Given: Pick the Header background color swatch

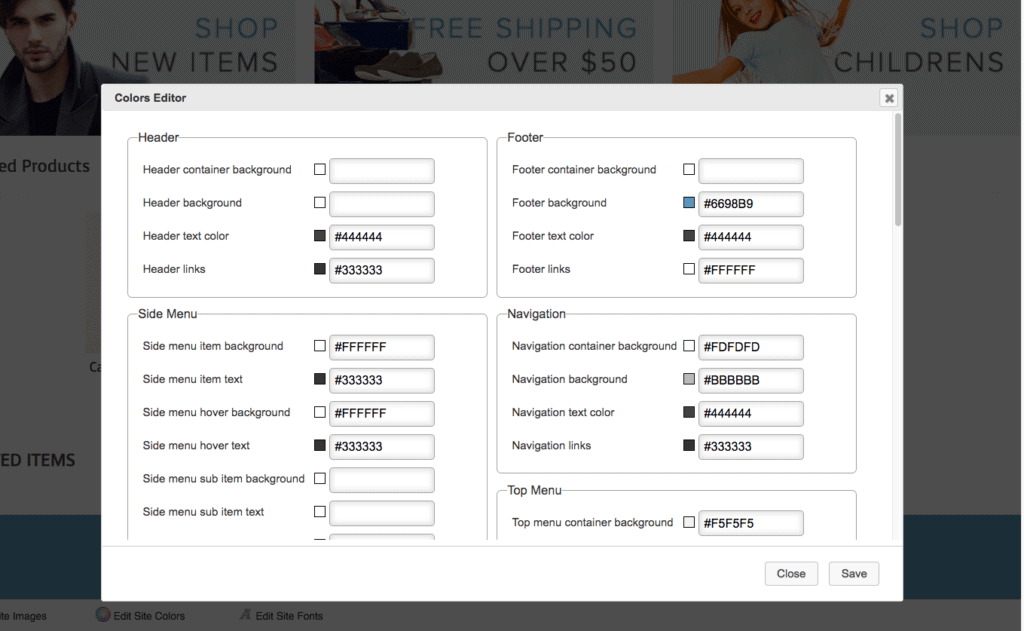Looking at the screenshot, I should [319, 202].
